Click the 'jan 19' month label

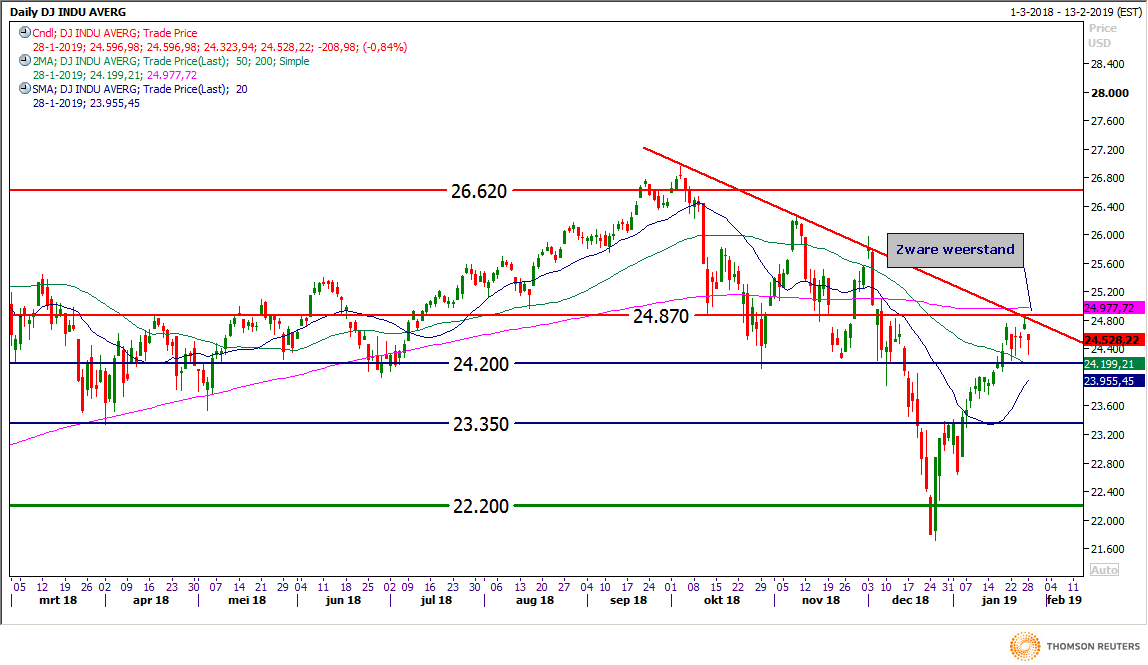999,601
